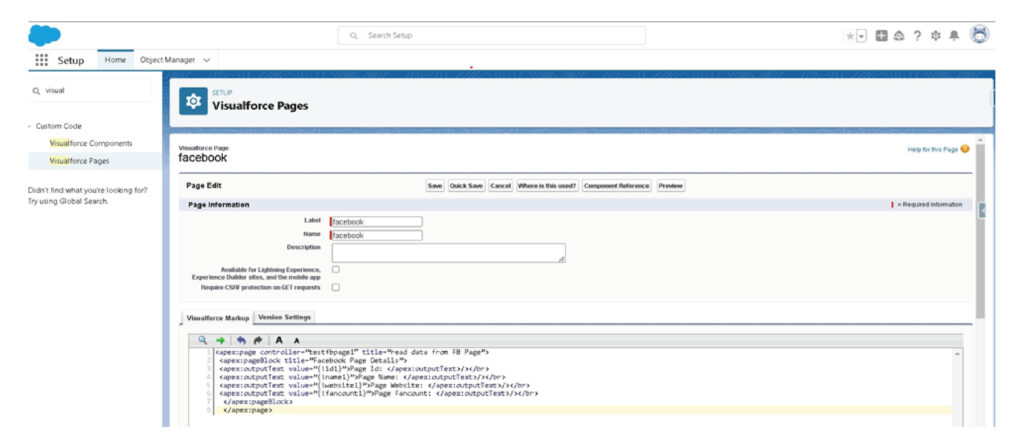Click the scroll up arrow of code editor
Image resolution: width=1024 pixels, height=448 pixels.
click(957, 353)
